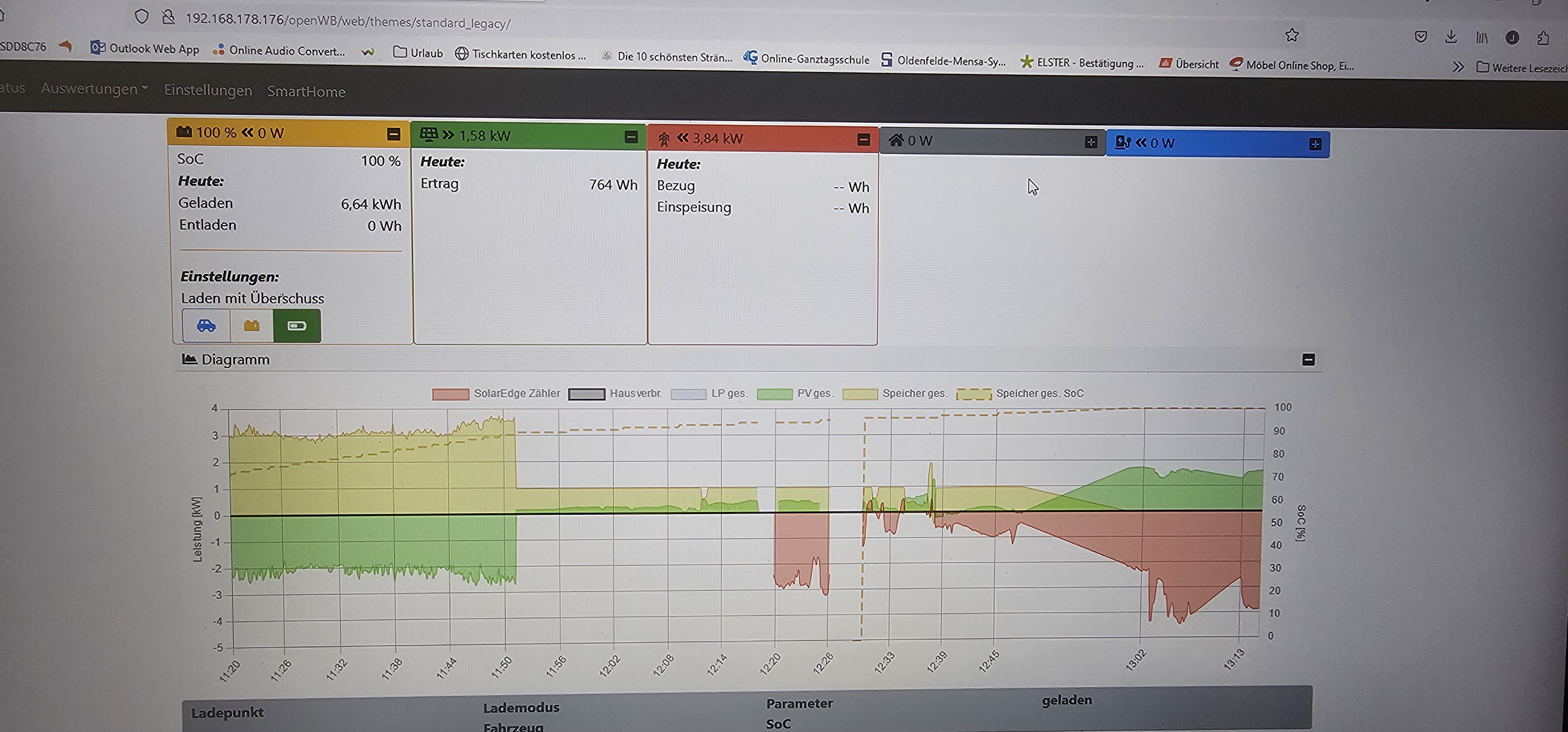Viewport: 1568px width, 732px height.
Task: Click the bookmark star icon
Action: (x=1292, y=35)
